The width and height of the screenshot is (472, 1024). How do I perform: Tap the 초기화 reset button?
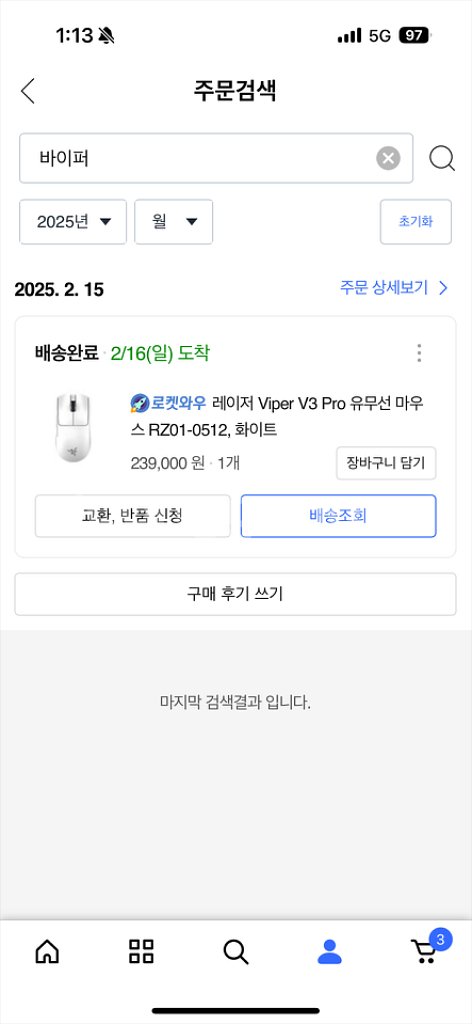point(416,222)
